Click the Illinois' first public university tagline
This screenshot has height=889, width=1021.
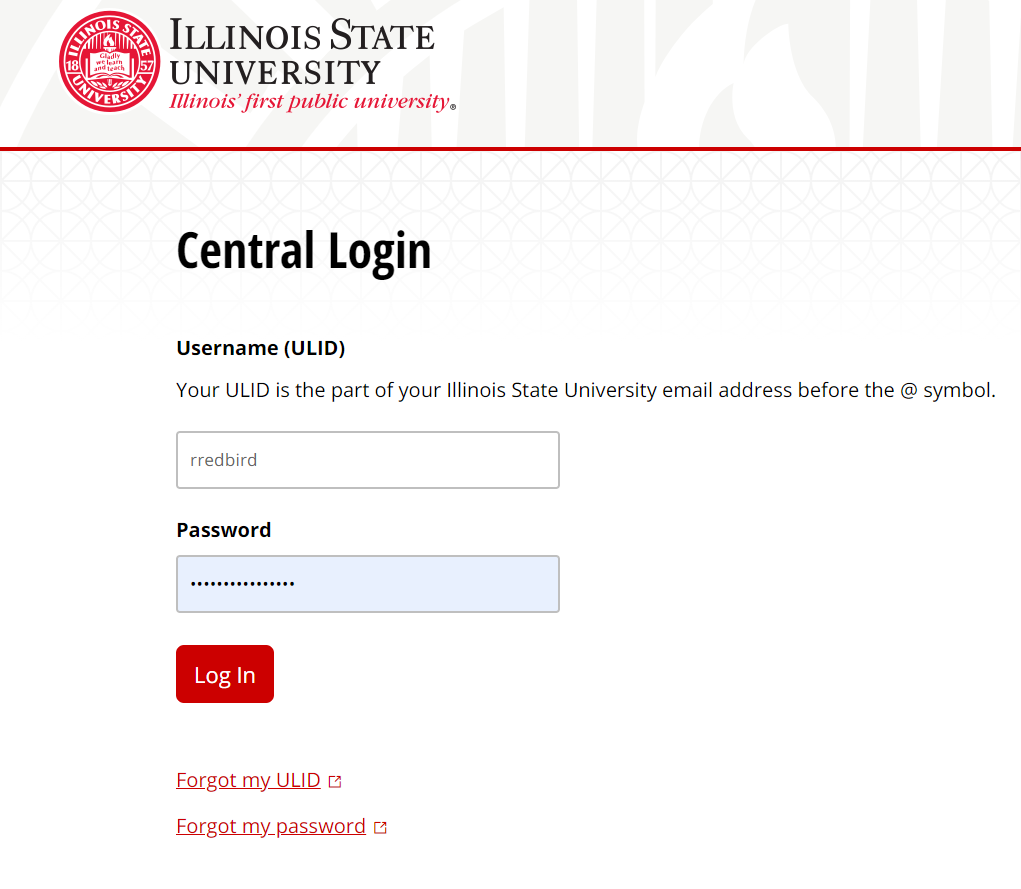[x=313, y=102]
